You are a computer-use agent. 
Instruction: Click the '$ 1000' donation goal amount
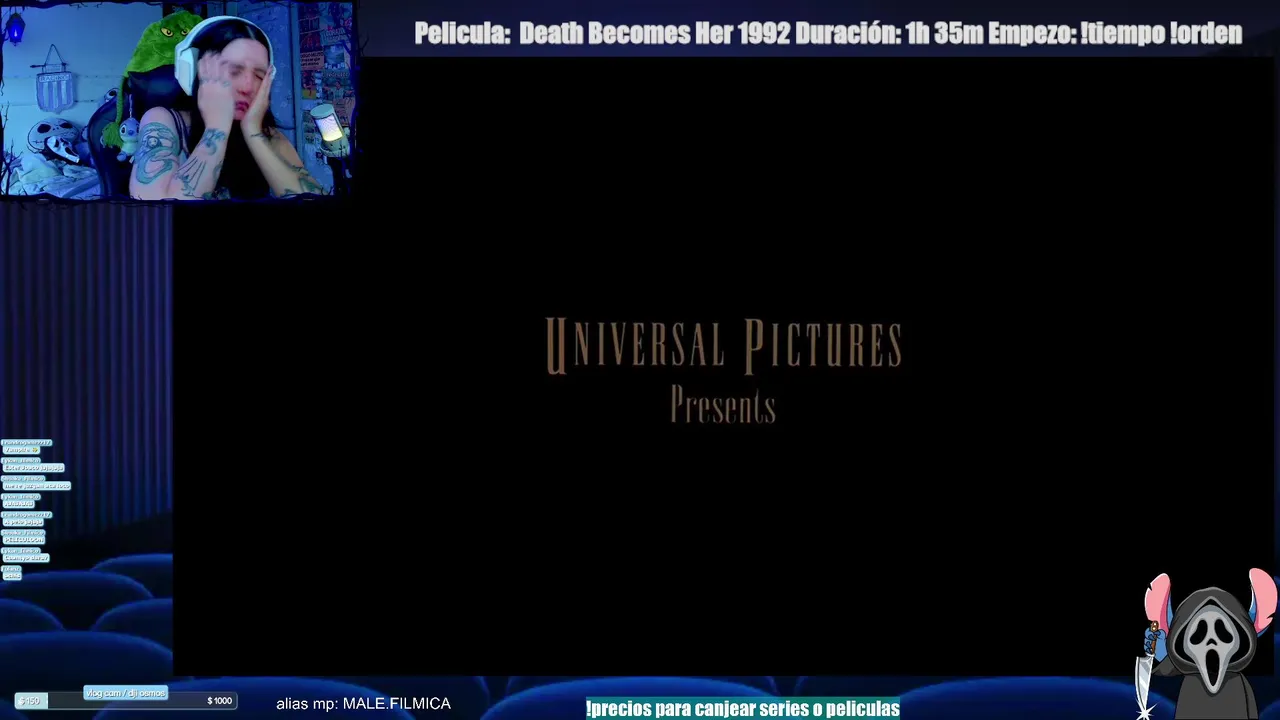(x=219, y=701)
